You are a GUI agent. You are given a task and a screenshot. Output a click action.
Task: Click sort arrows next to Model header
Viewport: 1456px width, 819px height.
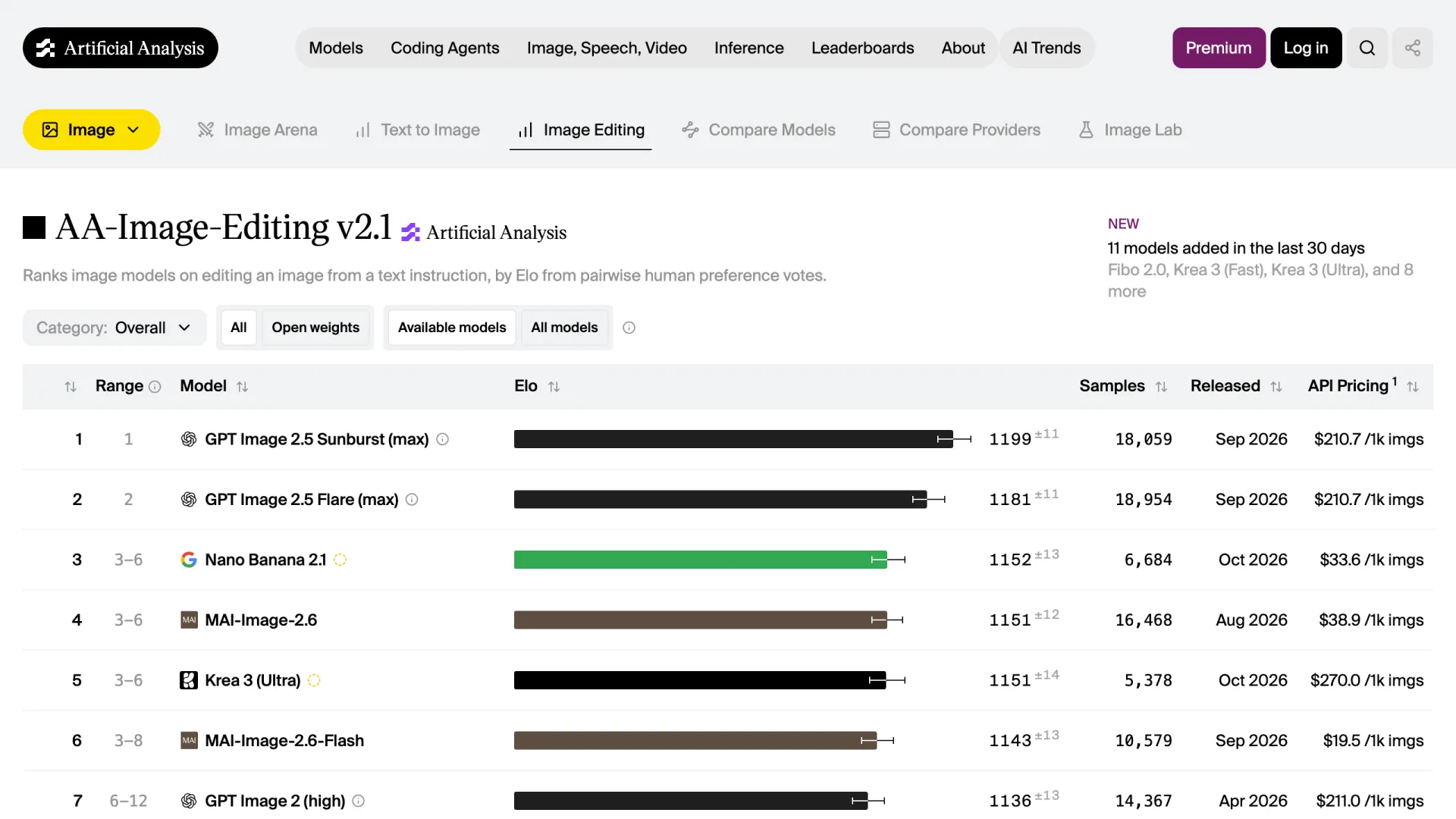click(242, 387)
